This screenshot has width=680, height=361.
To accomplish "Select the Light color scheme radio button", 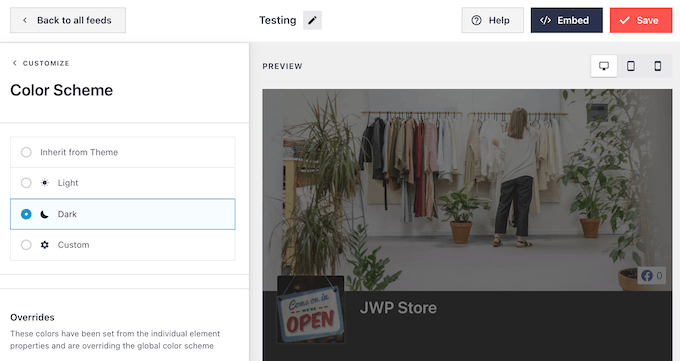I will (26, 183).
